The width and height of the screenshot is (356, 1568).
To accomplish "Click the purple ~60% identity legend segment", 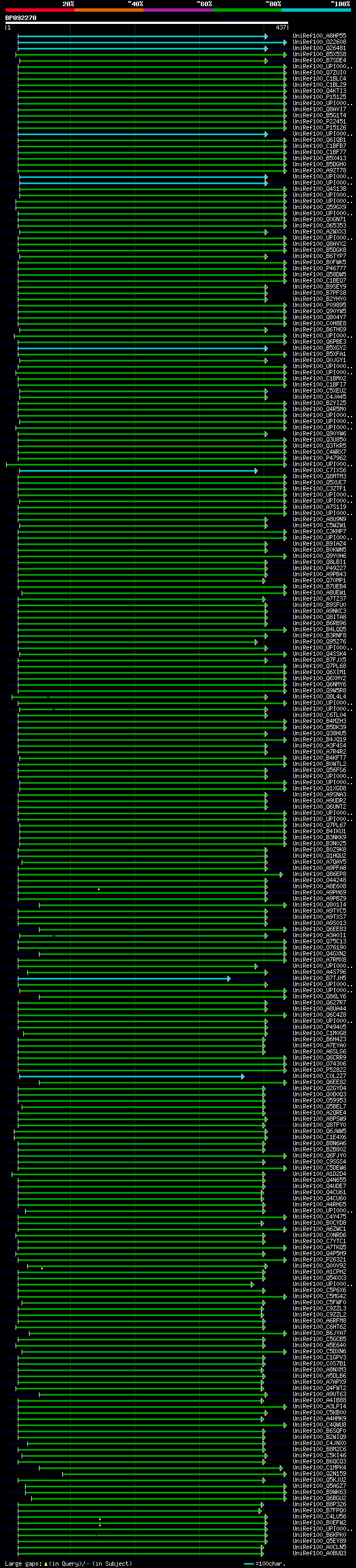I will 177,10.
